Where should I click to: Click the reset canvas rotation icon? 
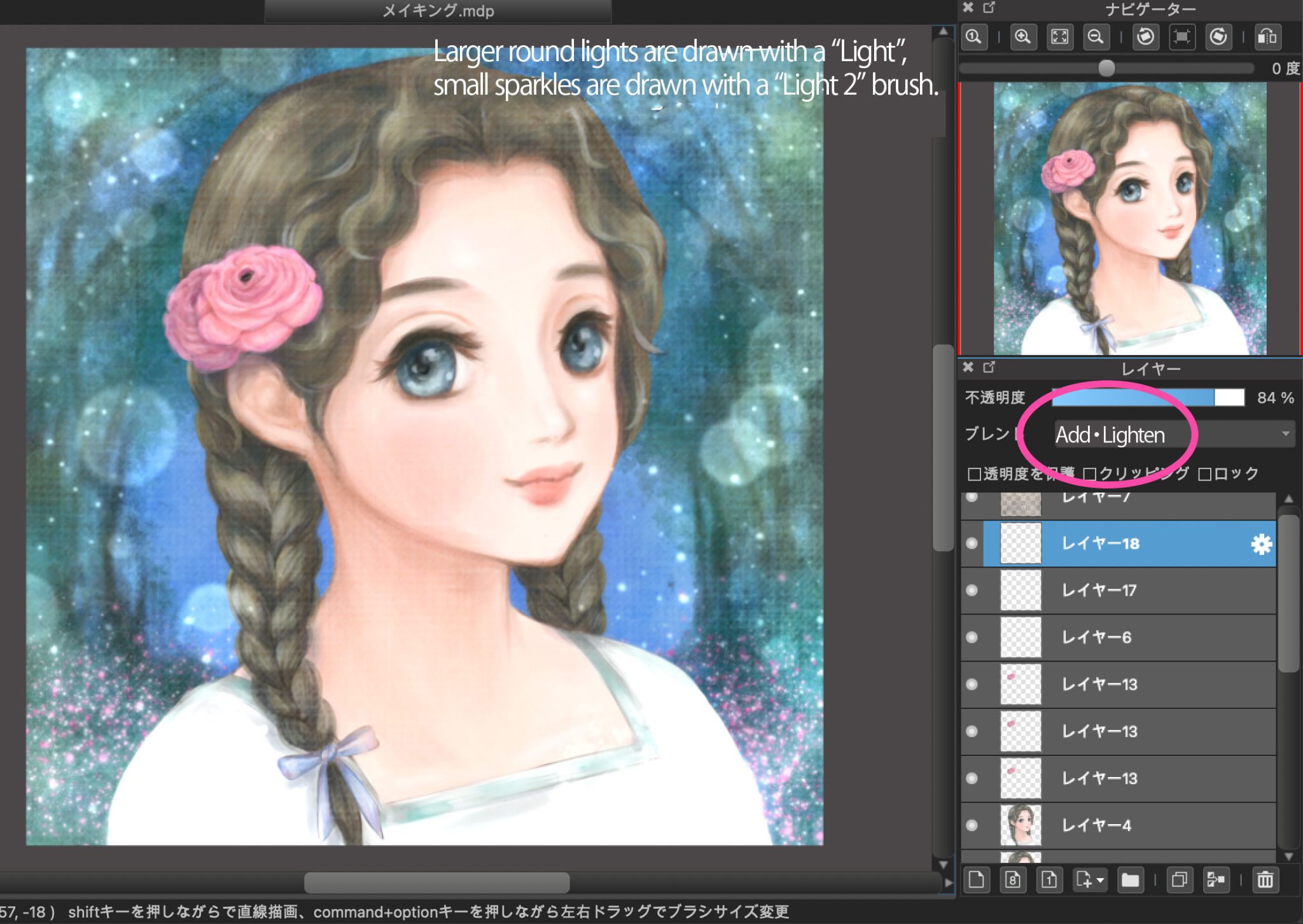coord(1180,36)
